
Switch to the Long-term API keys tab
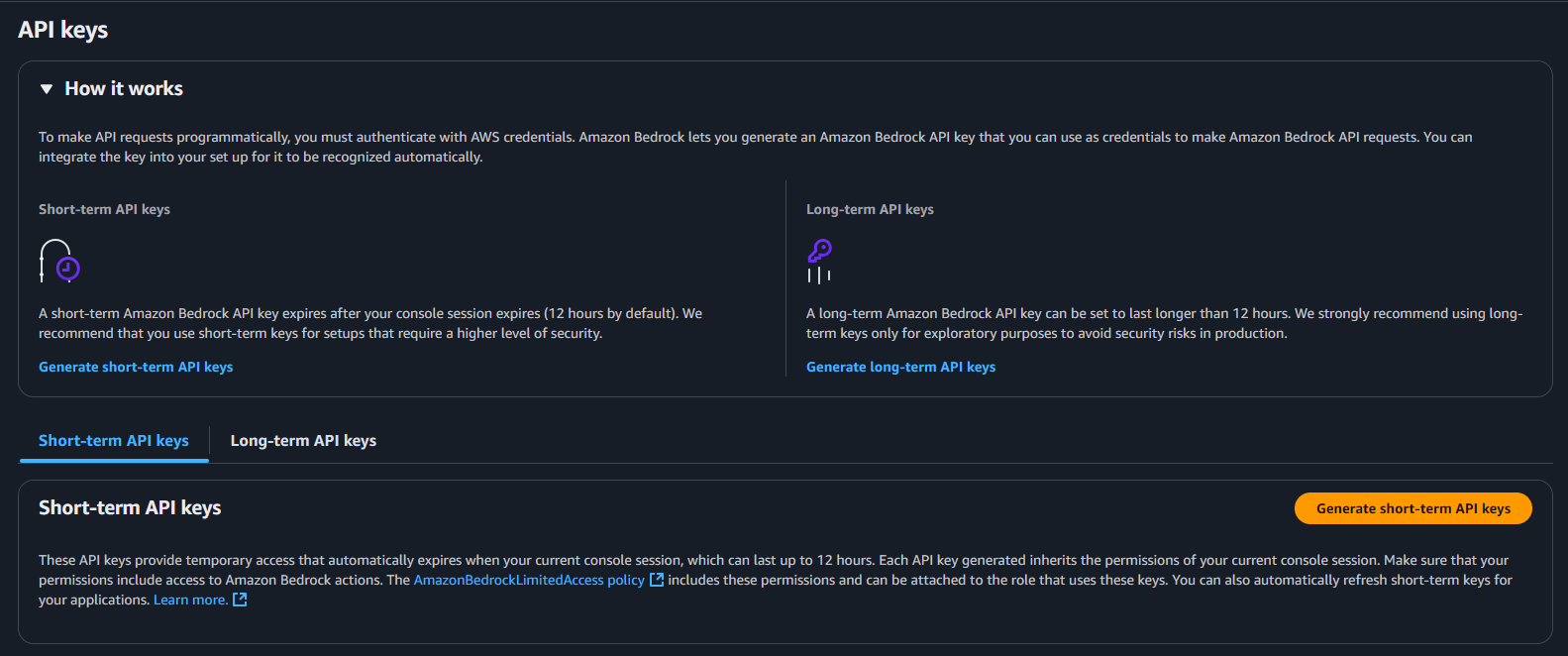point(303,441)
